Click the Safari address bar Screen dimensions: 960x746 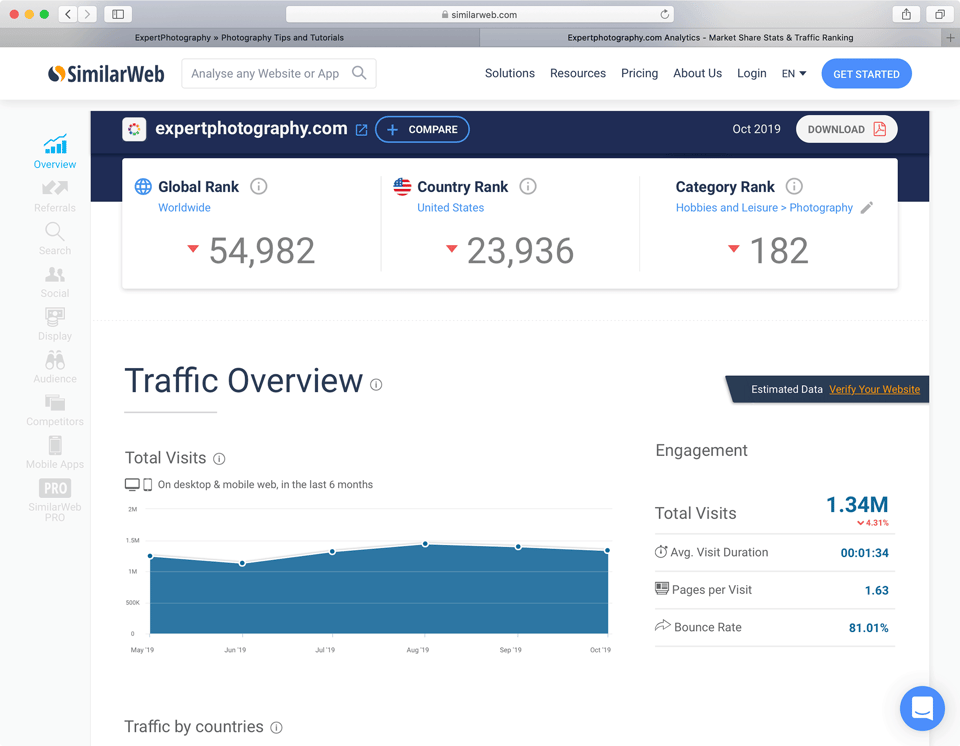479,14
